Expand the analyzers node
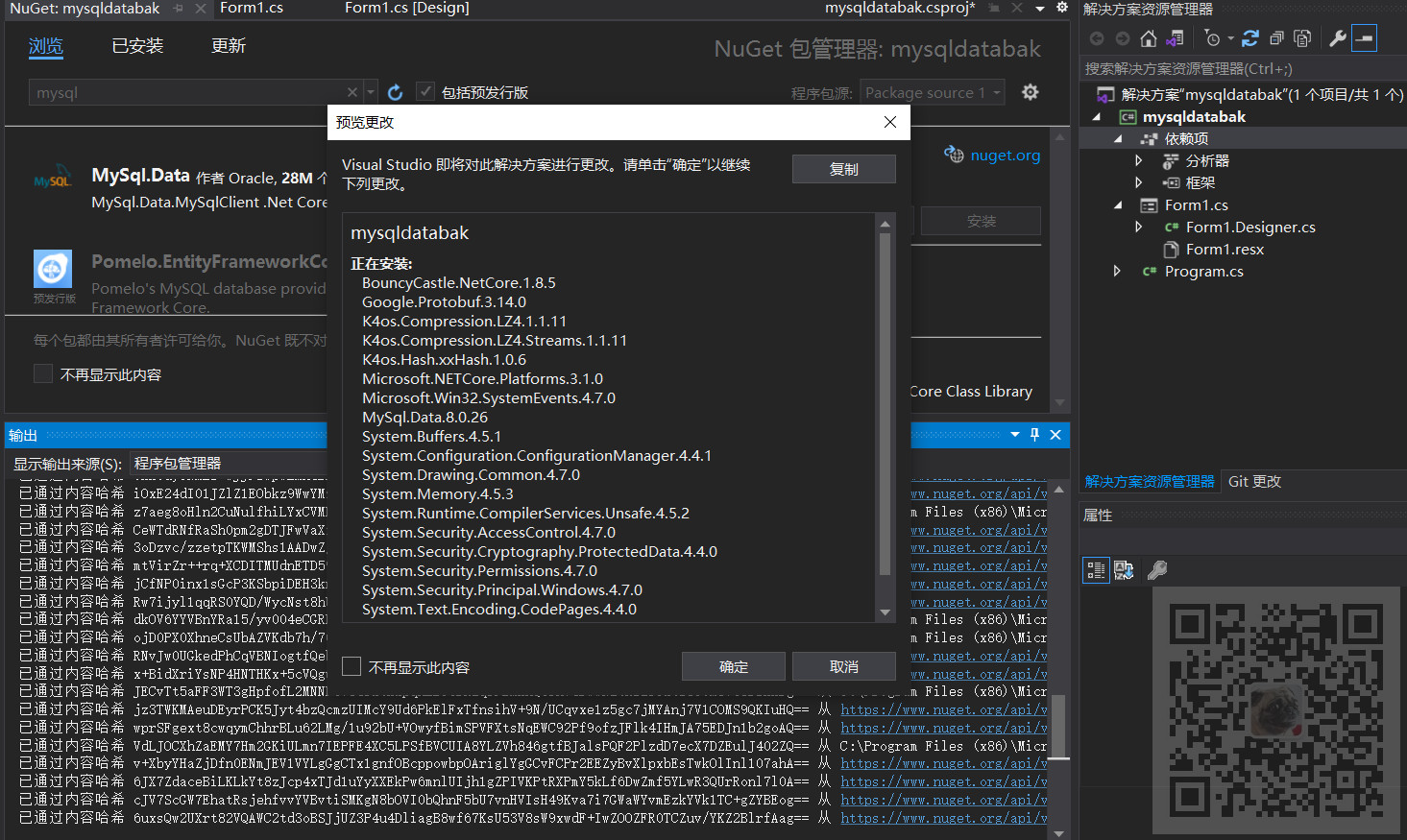 click(x=1138, y=160)
